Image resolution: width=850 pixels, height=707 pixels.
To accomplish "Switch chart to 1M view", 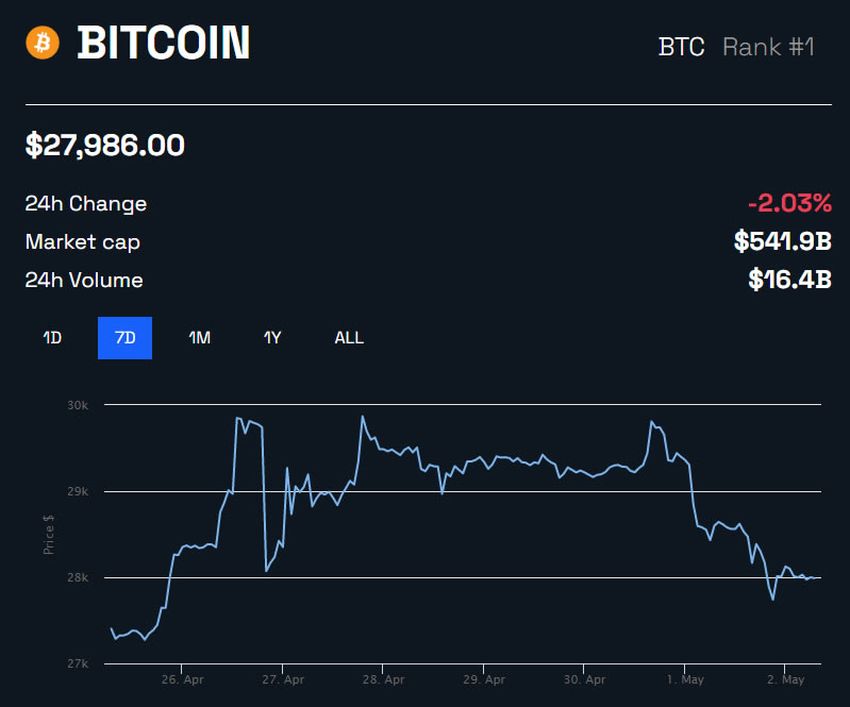I will click(x=198, y=338).
